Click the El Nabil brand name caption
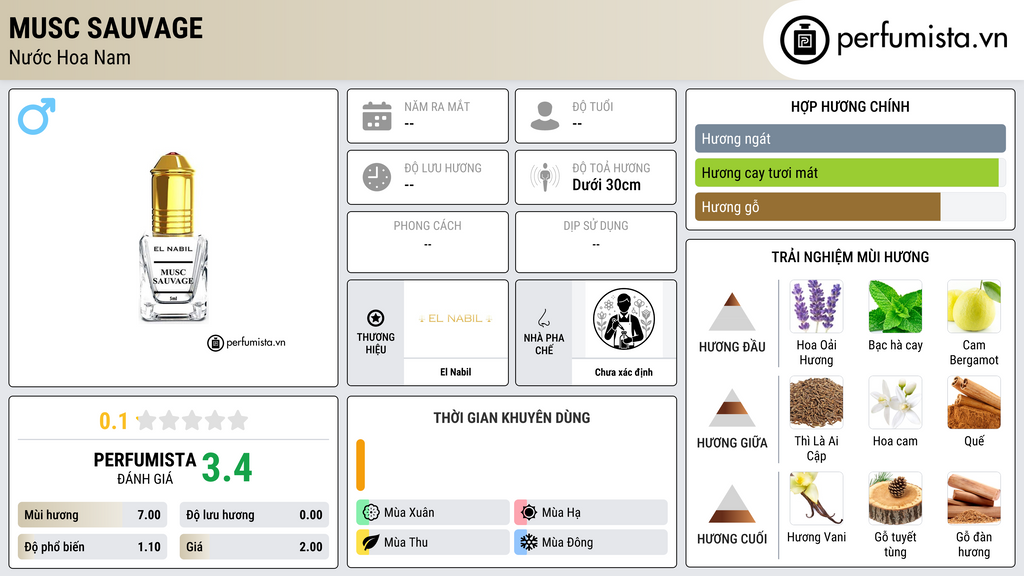Screen dimensions: 1024x576 tap(455, 372)
